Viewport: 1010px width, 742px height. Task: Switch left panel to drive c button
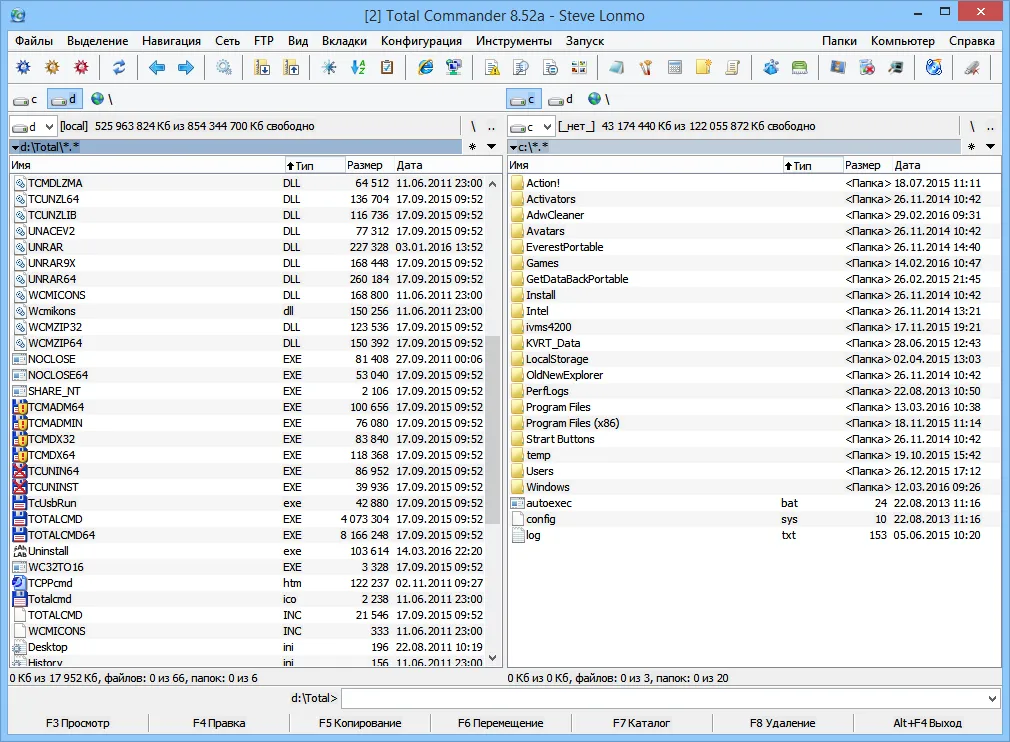(26, 100)
